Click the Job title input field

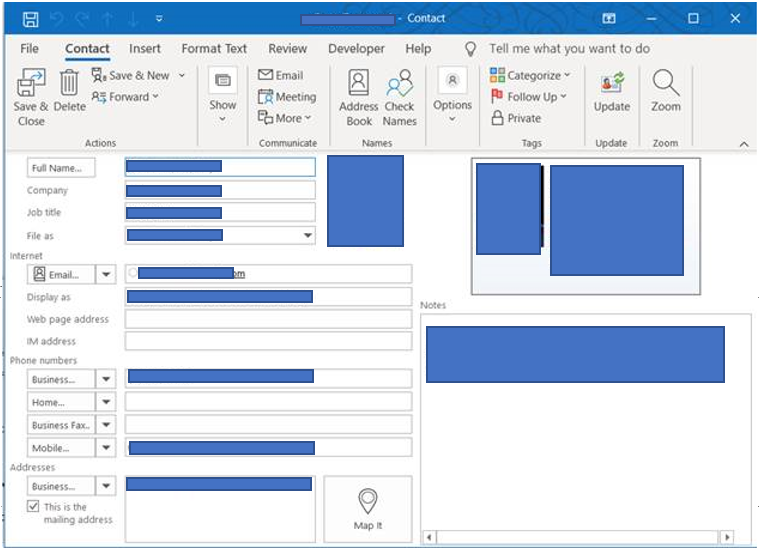[x=220, y=213]
